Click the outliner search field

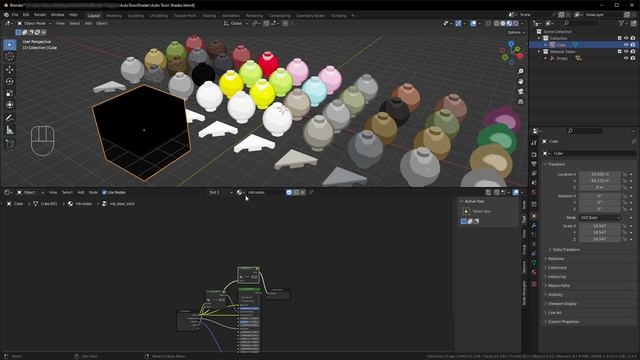tap(582, 23)
